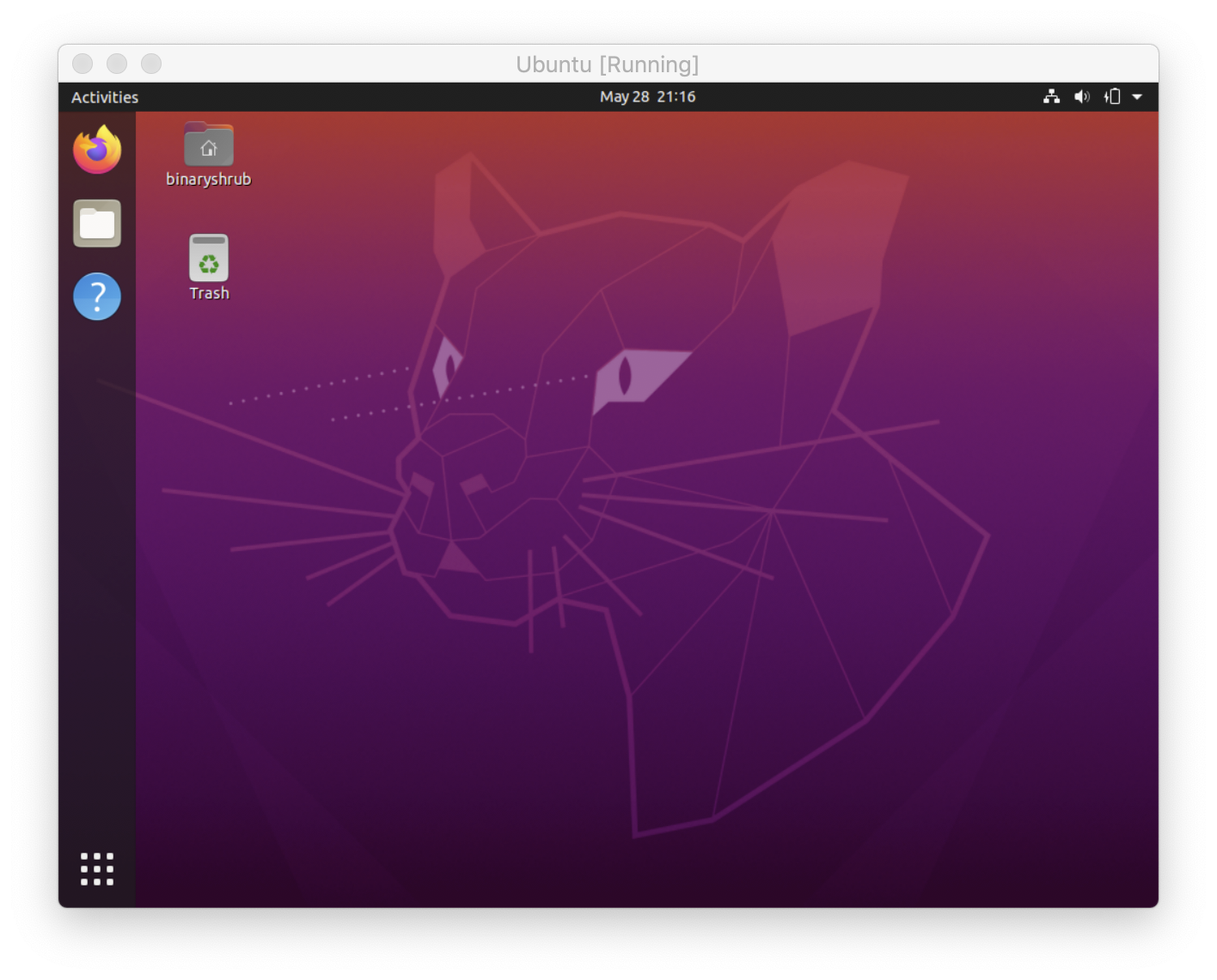This screenshot has height=980, width=1217.
Task: Click the Trash label text
Action: (x=209, y=293)
